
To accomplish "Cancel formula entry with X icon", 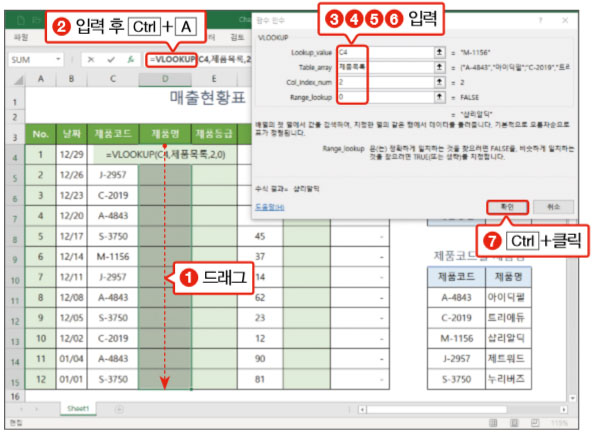I will [x=91, y=60].
